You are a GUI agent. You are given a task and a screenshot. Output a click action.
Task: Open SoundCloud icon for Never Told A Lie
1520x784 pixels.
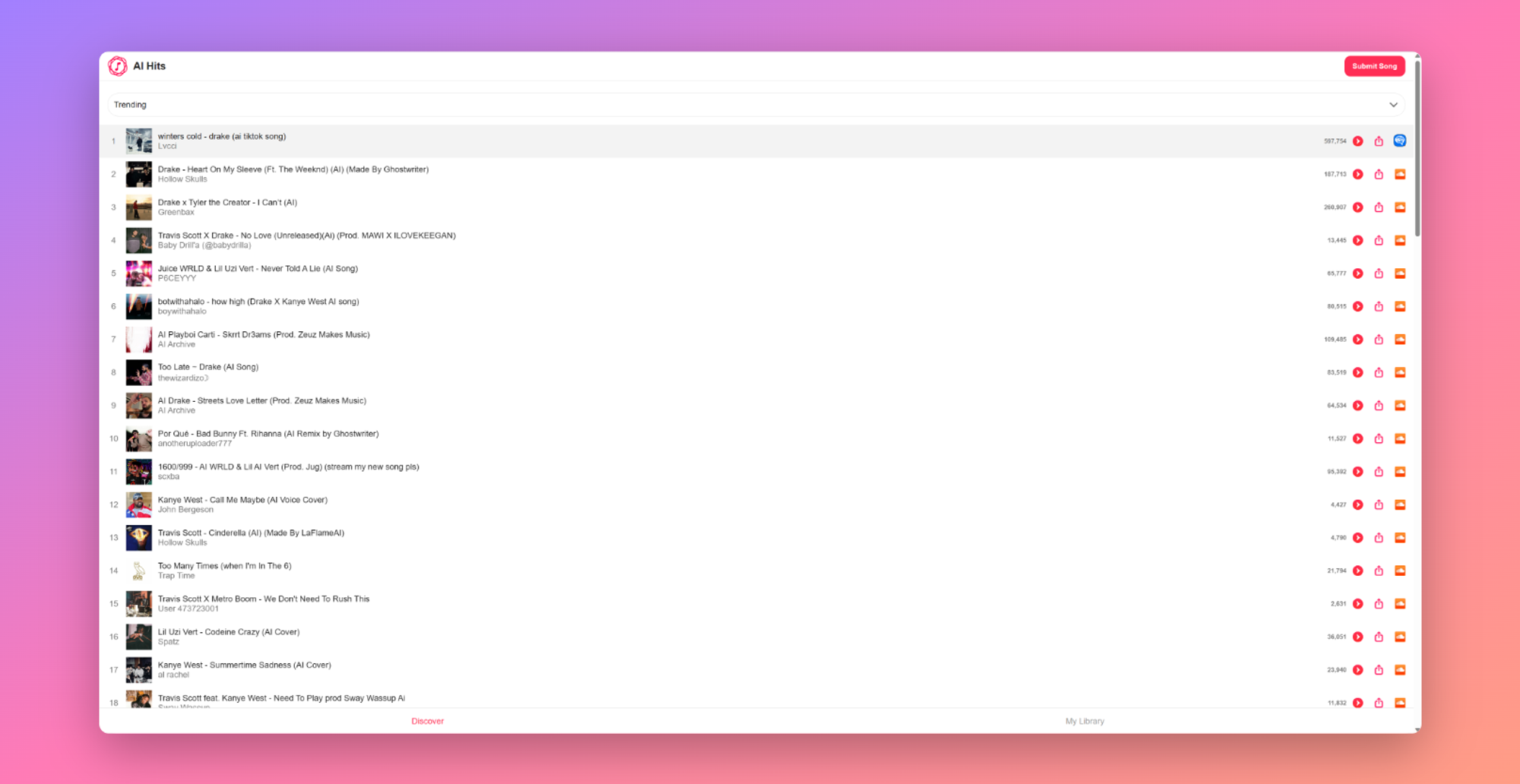pyautogui.click(x=1400, y=273)
